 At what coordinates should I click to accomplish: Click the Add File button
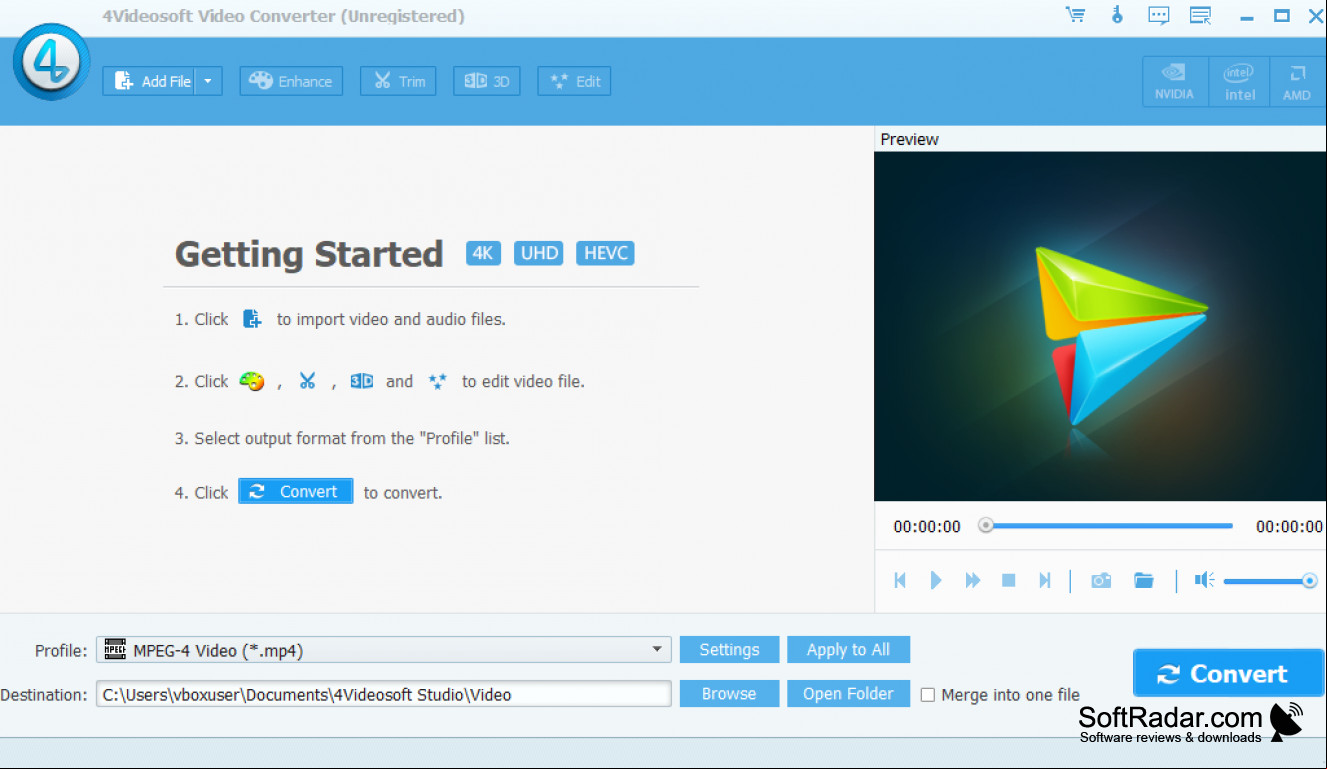149,81
